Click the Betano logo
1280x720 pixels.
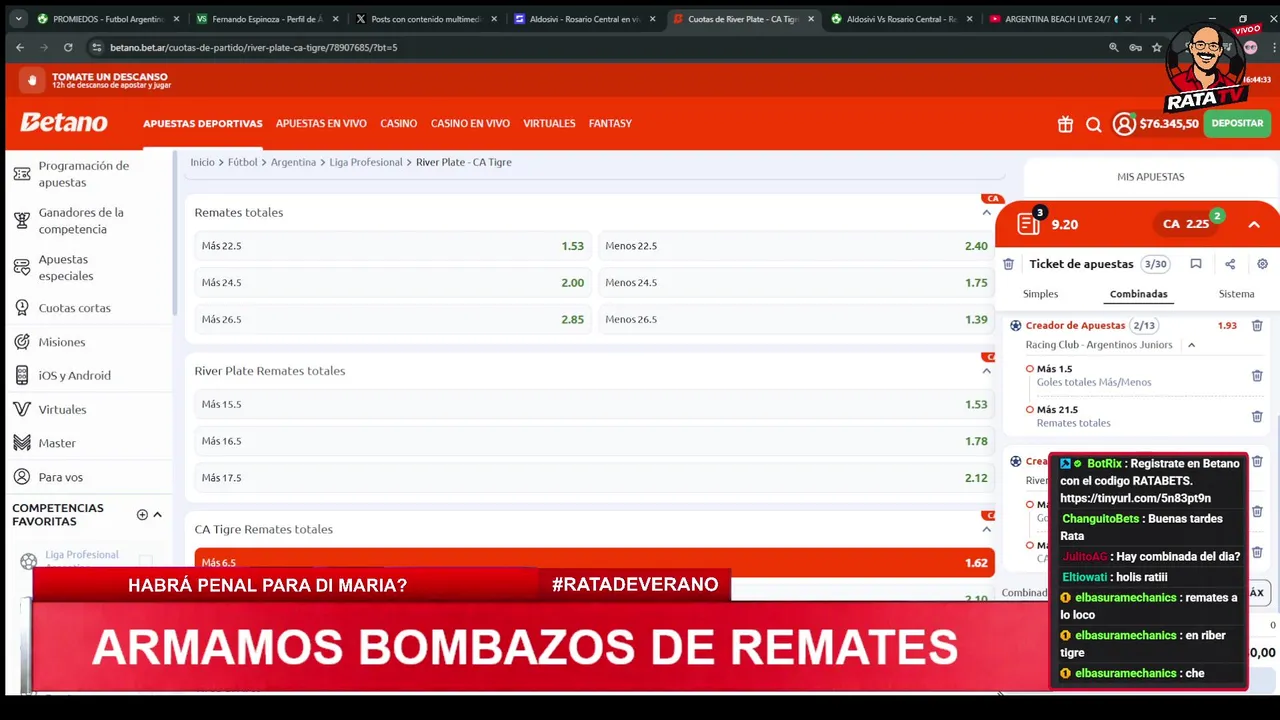pos(64,123)
